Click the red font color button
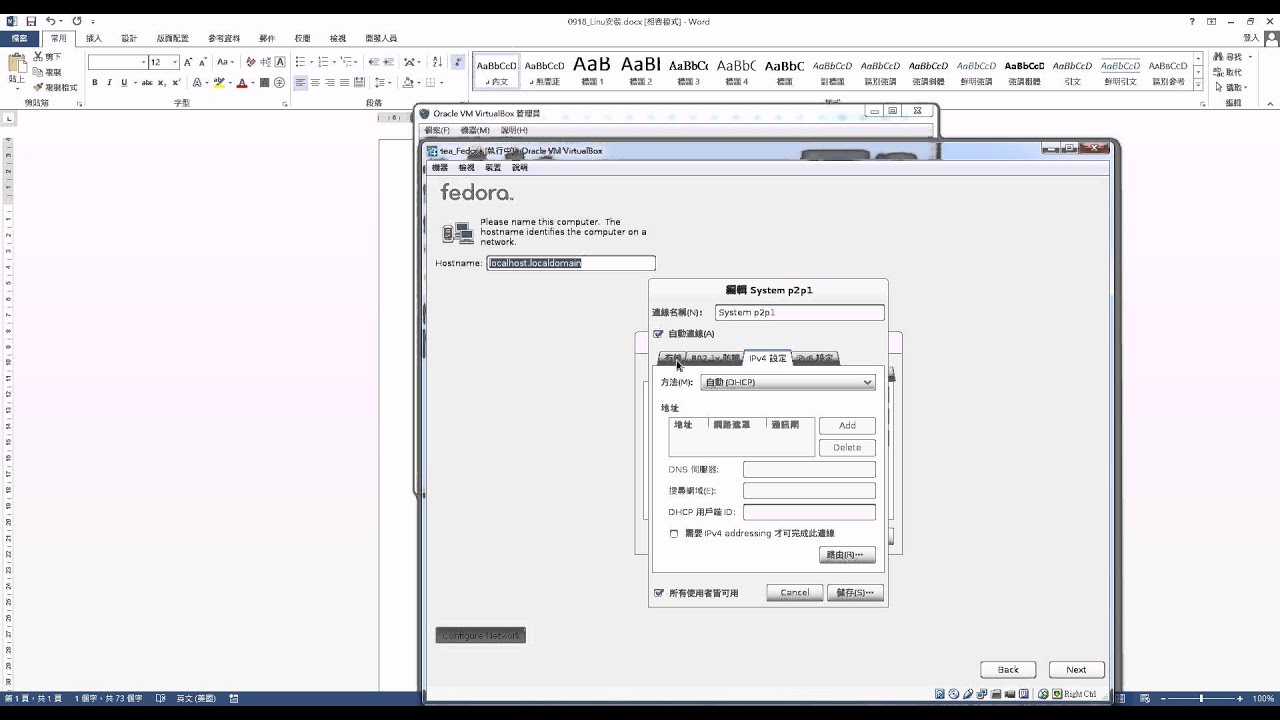 click(x=242, y=83)
